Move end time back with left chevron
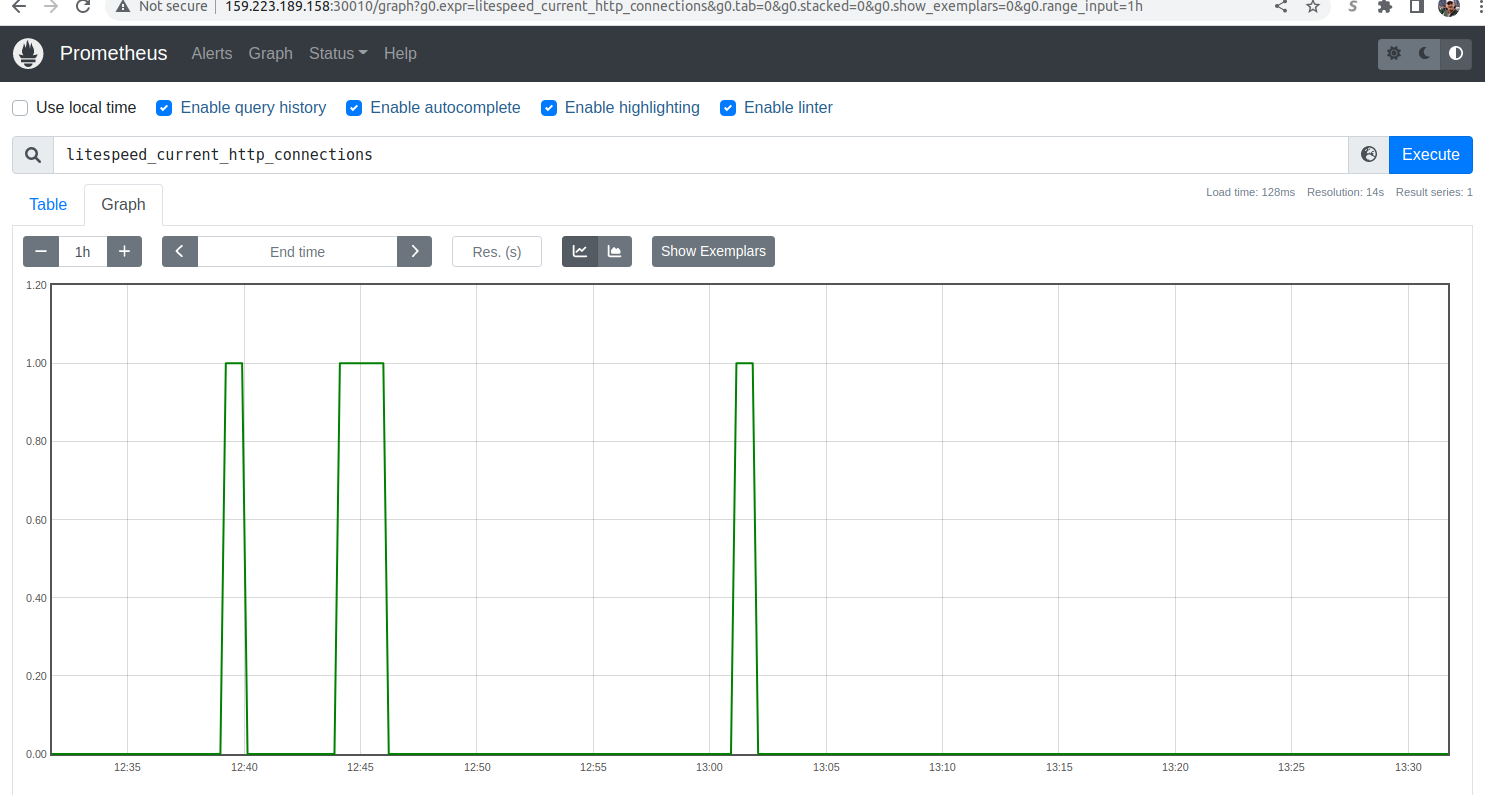 180,251
